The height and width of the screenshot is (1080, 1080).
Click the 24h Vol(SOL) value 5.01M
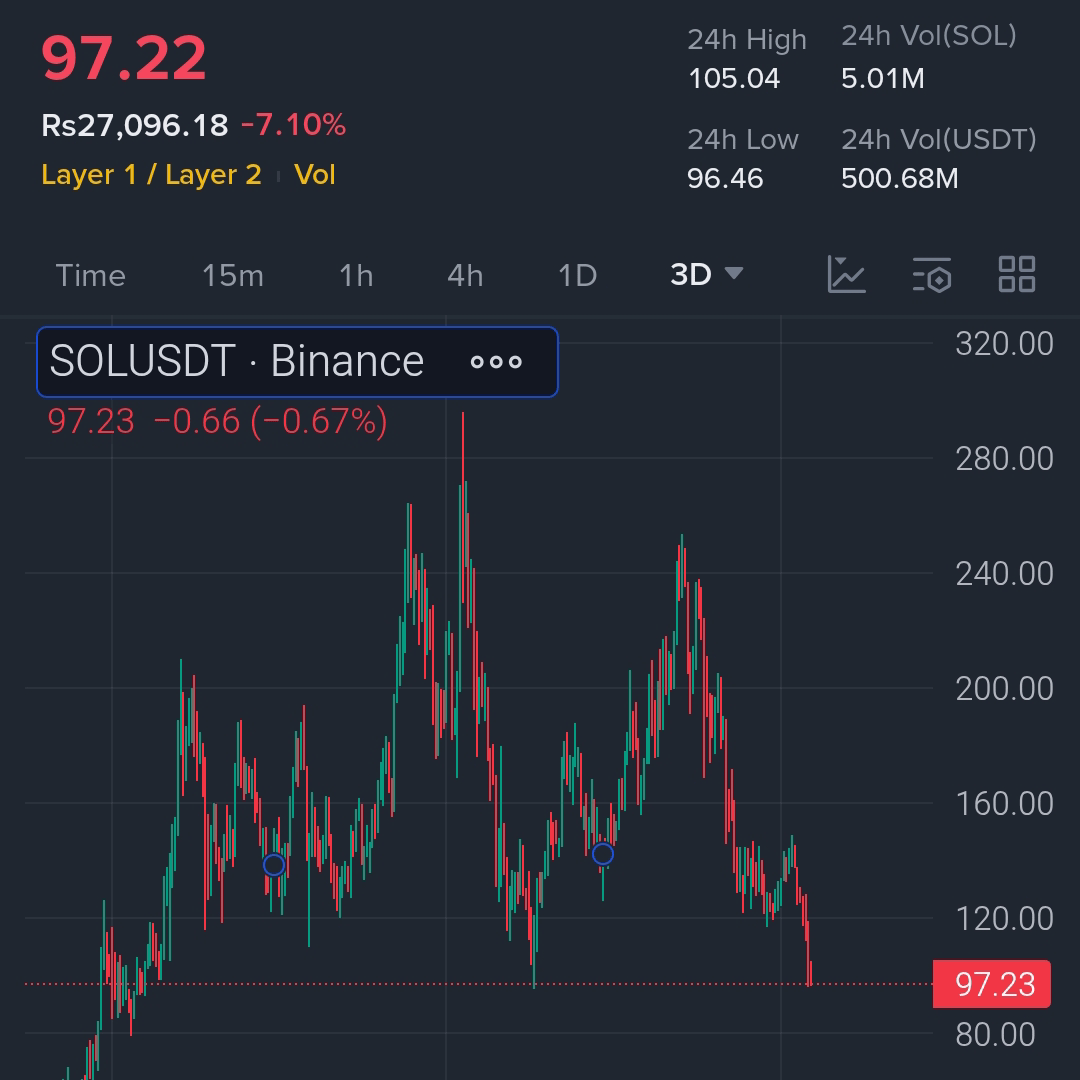click(x=883, y=79)
